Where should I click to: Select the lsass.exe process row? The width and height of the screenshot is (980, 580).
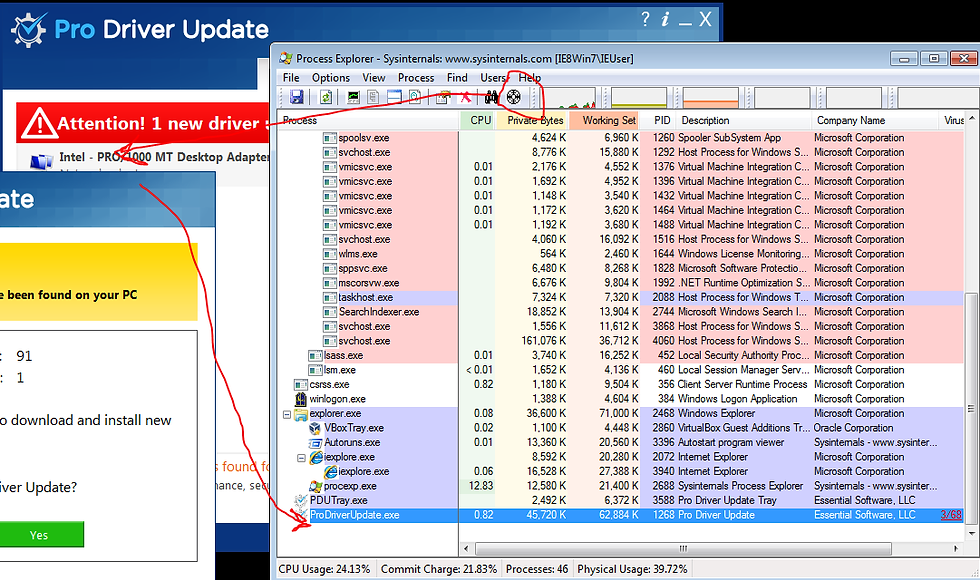point(619,356)
